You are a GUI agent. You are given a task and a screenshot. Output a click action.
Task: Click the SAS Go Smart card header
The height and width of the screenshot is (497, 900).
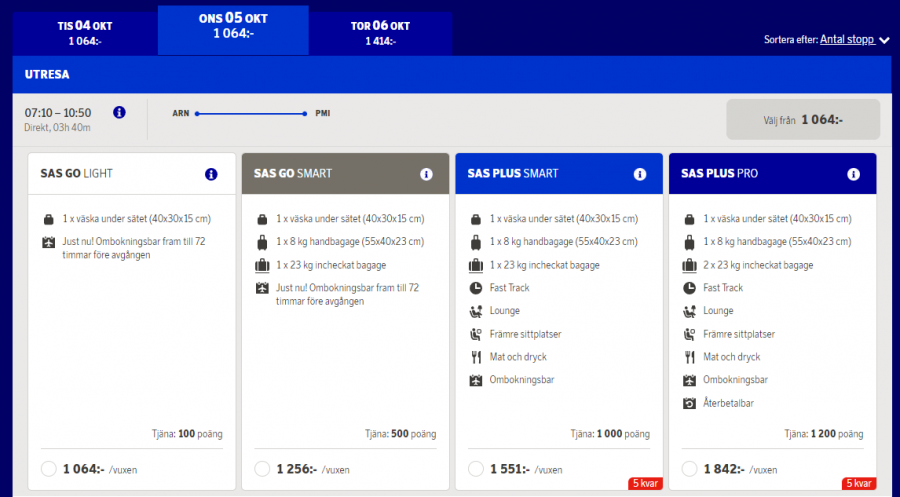pos(330,174)
